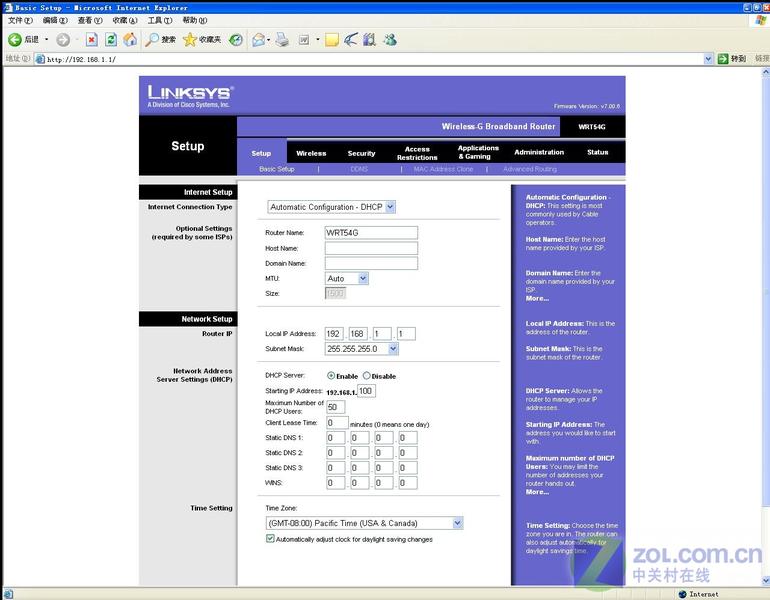The image size is (770, 600).
Task: Click the Starting IP Address field showing 100
Action: pyautogui.click(x=366, y=391)
